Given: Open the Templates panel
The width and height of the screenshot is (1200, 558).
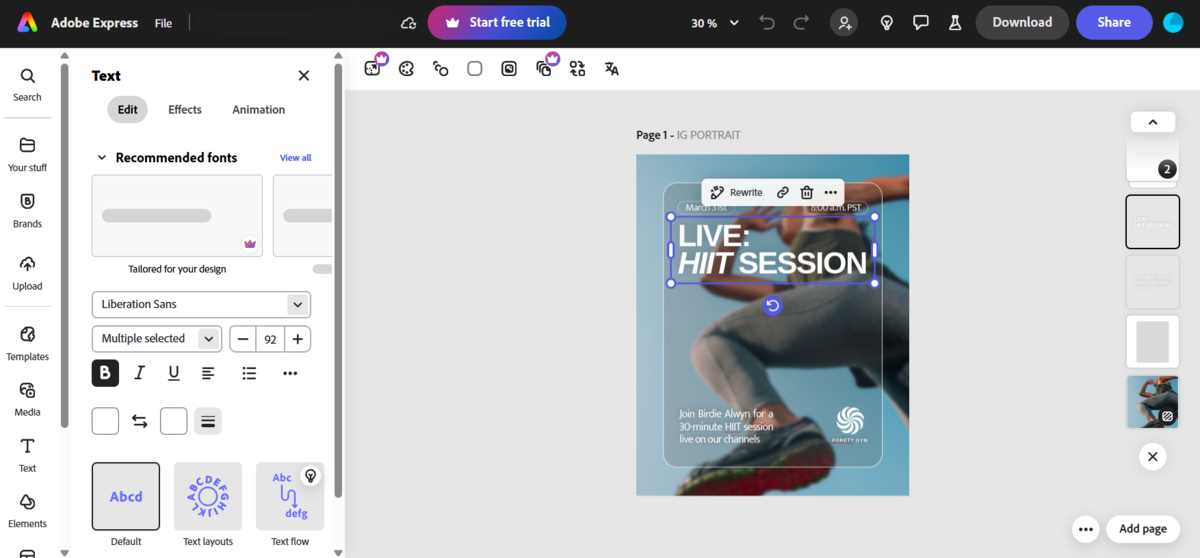Looking at the screenshot, I should point(27,343).
